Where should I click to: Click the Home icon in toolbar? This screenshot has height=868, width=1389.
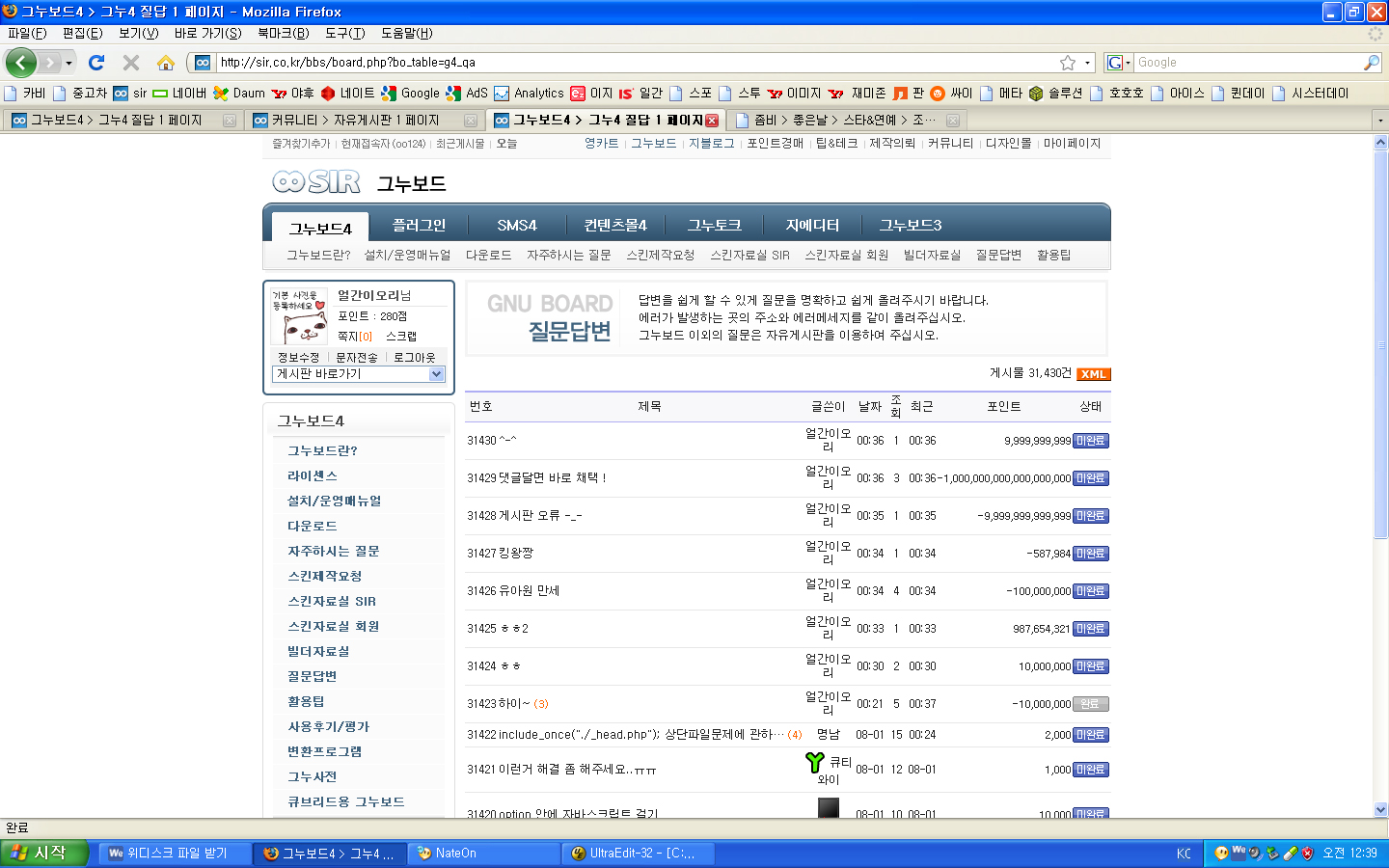(x=166, y=63)
